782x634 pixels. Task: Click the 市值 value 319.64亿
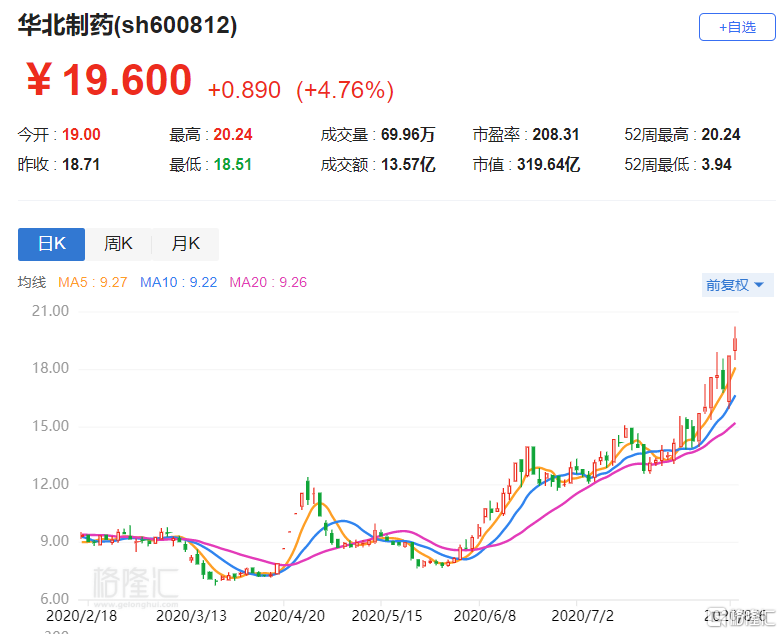click(x=548, y=164)
